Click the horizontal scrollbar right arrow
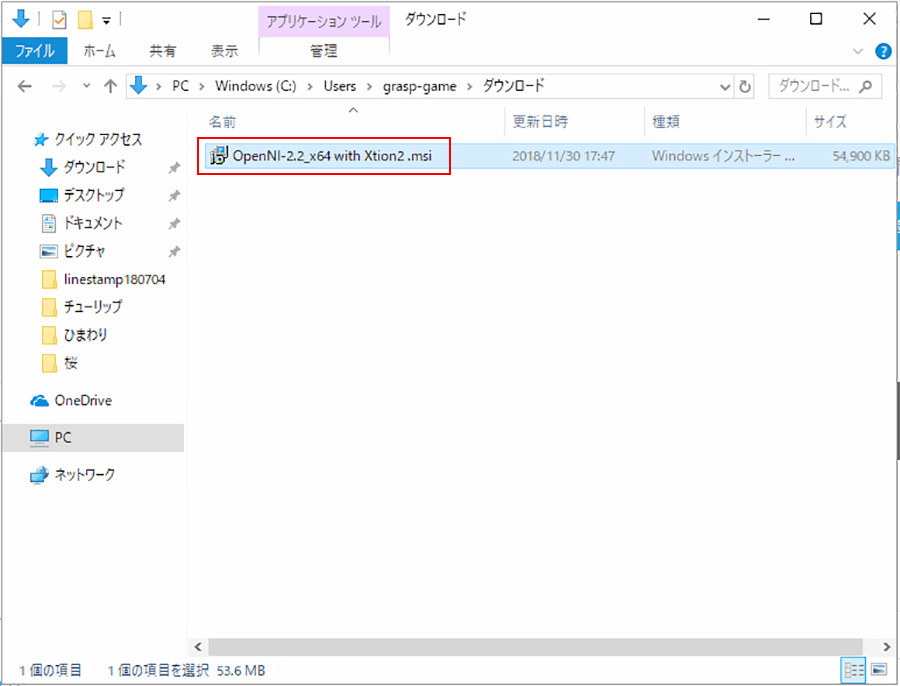 click(x=887, y=647)
